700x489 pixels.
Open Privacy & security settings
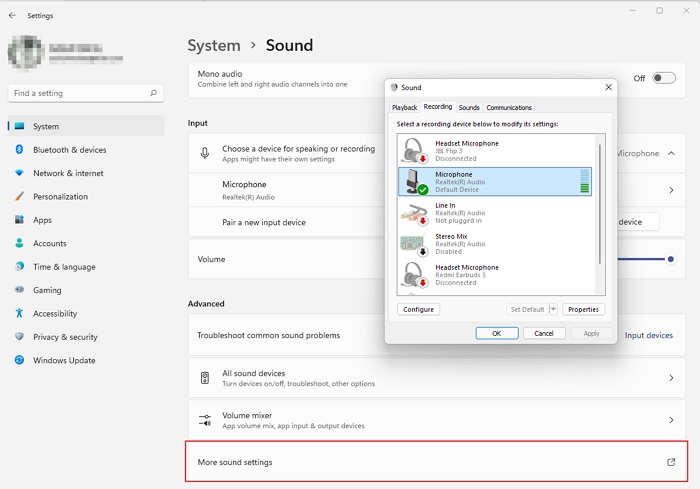[x=86, y=337]
